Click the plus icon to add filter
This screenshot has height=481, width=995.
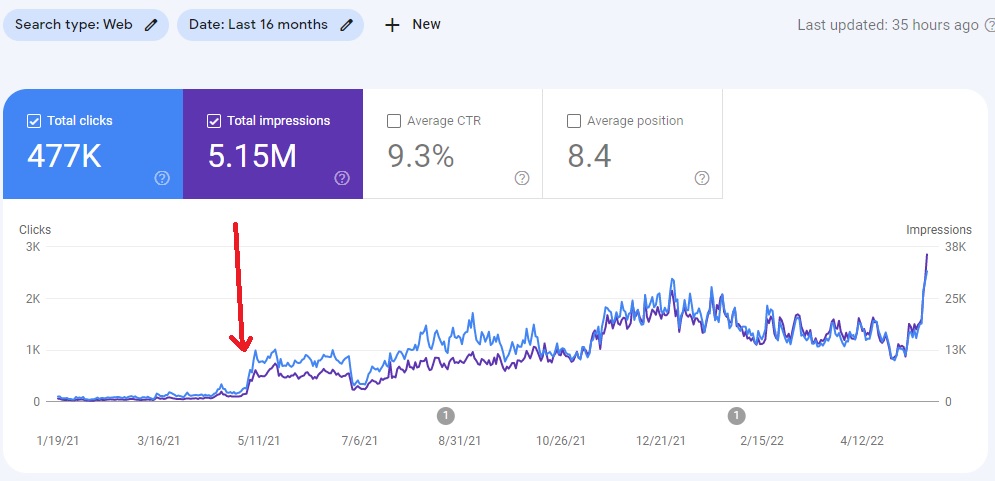pos(392,25)
